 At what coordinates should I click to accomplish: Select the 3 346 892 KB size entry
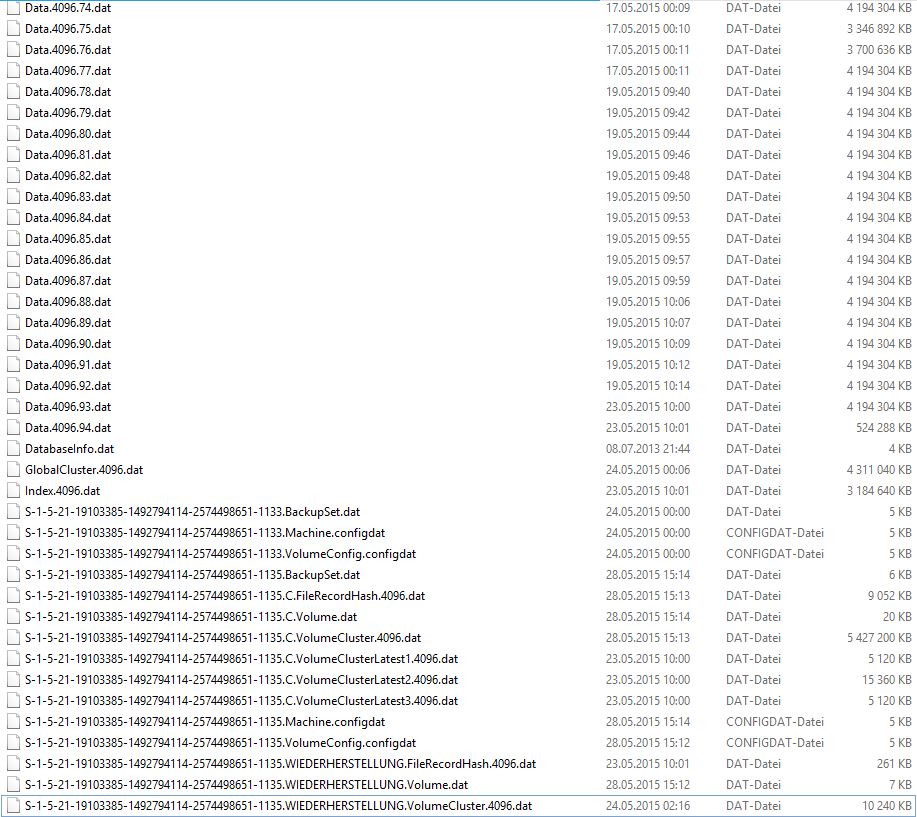click(x=878, y=29)
